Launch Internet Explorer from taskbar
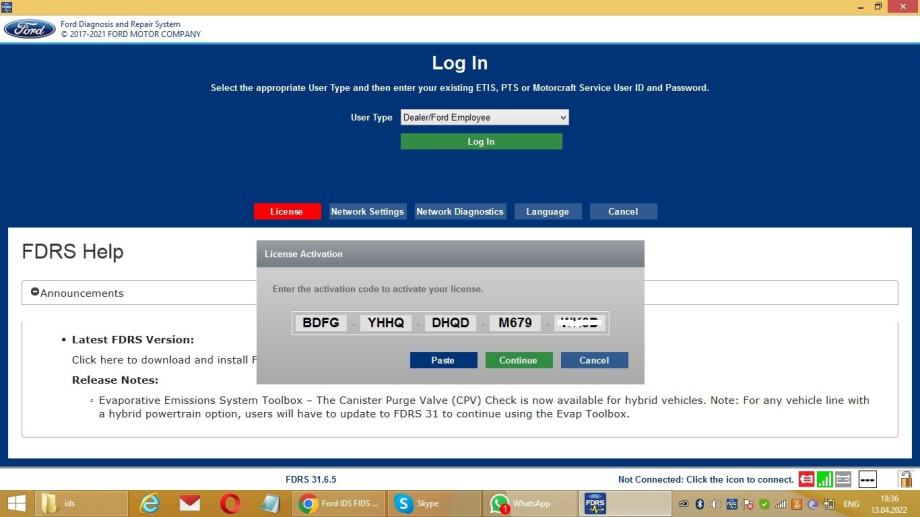 pyautogui.click(x=150, y=504)
